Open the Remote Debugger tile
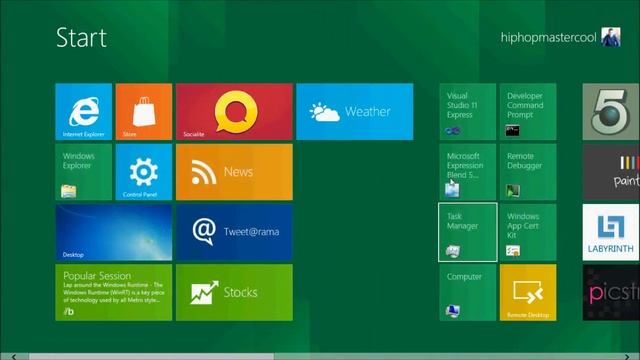The width and height of the screenshot is (640, 360). pos(528,172)
